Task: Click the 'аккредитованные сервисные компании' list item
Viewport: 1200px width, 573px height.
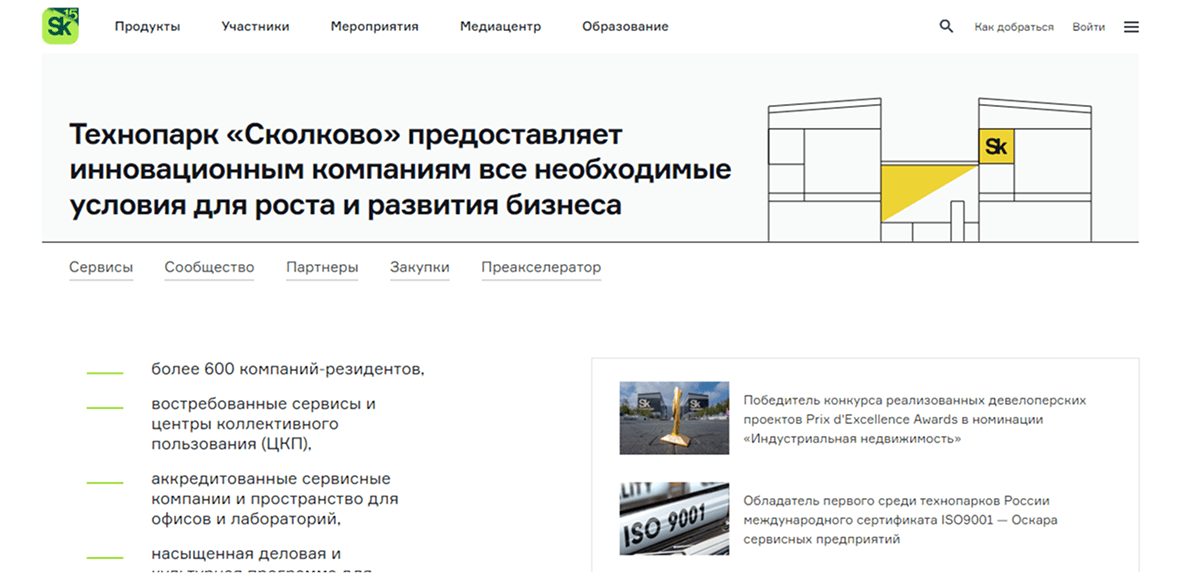Action: tap(275, 499)
